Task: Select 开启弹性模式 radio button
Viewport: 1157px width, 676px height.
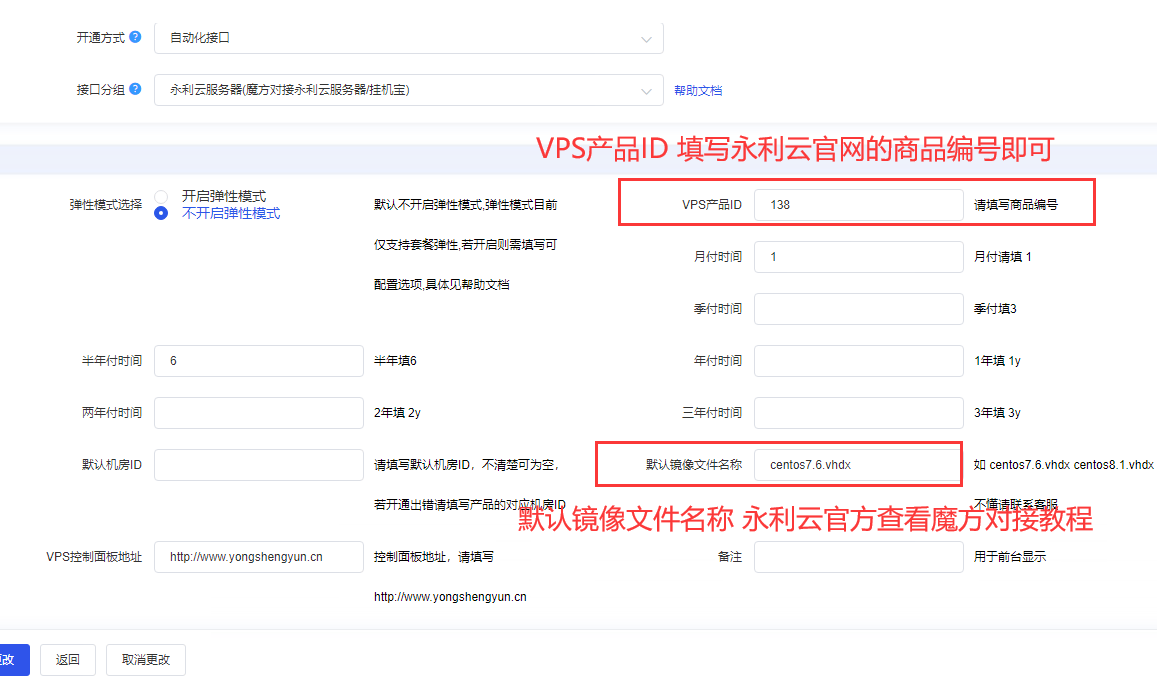Action: pos(161,197)
